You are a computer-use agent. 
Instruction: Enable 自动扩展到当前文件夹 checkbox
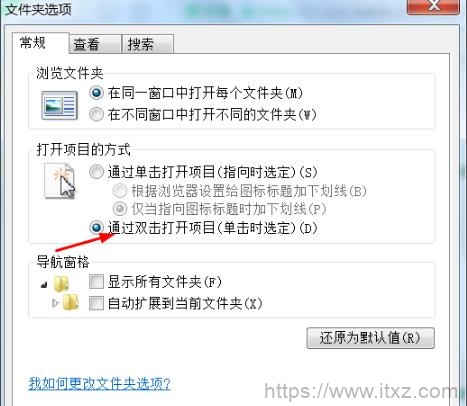click(96, 303)
